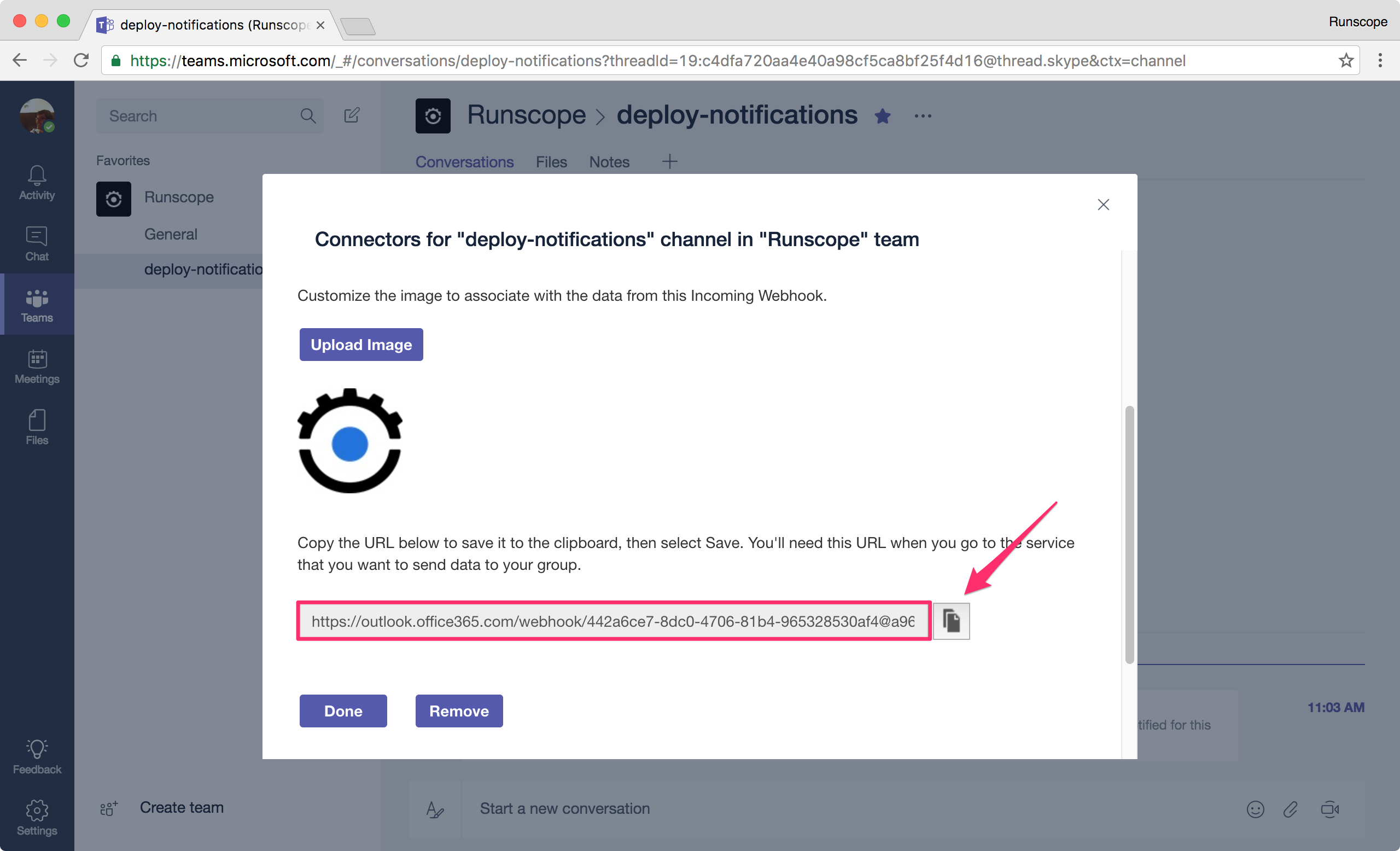Click the 11:03 AM timestamp
The width and height of the screenshot is (1400, 851).
tap(1336, 707)
